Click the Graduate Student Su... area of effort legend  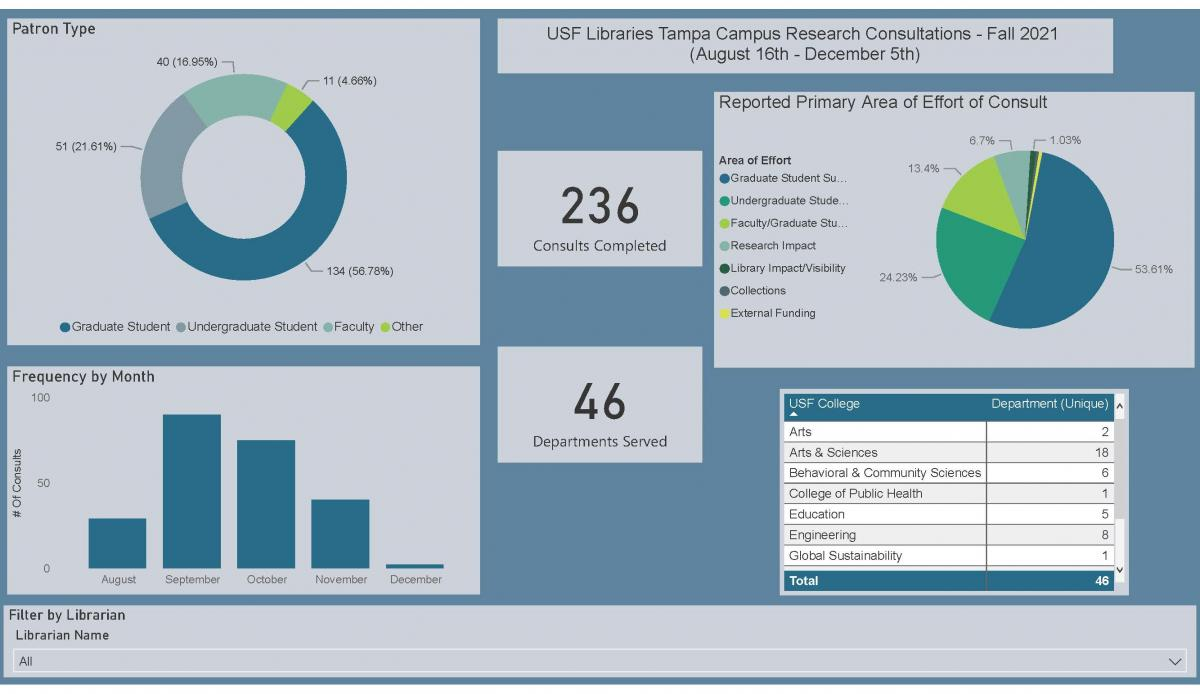coord(783,178)
